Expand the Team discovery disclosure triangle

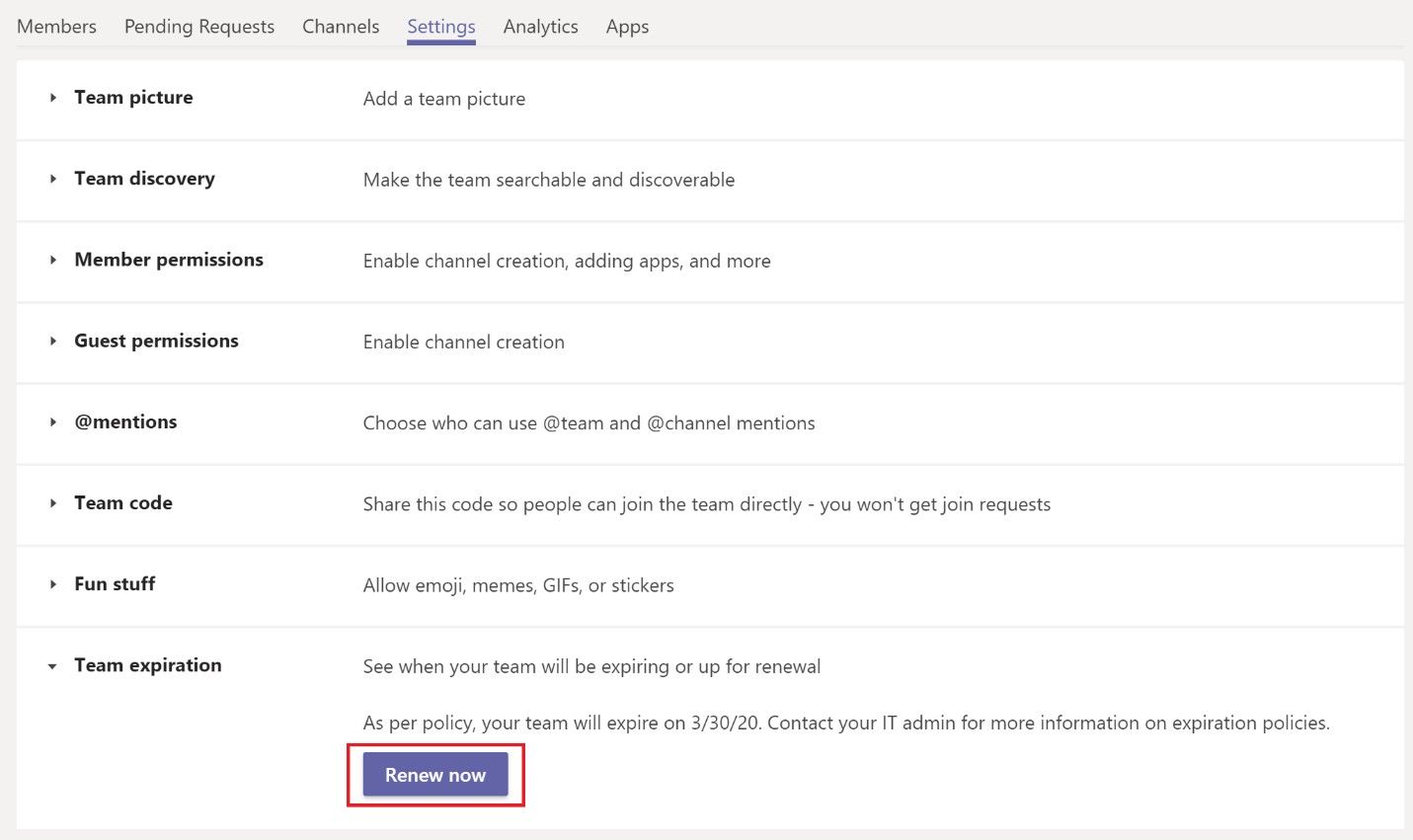coord(53,179)
